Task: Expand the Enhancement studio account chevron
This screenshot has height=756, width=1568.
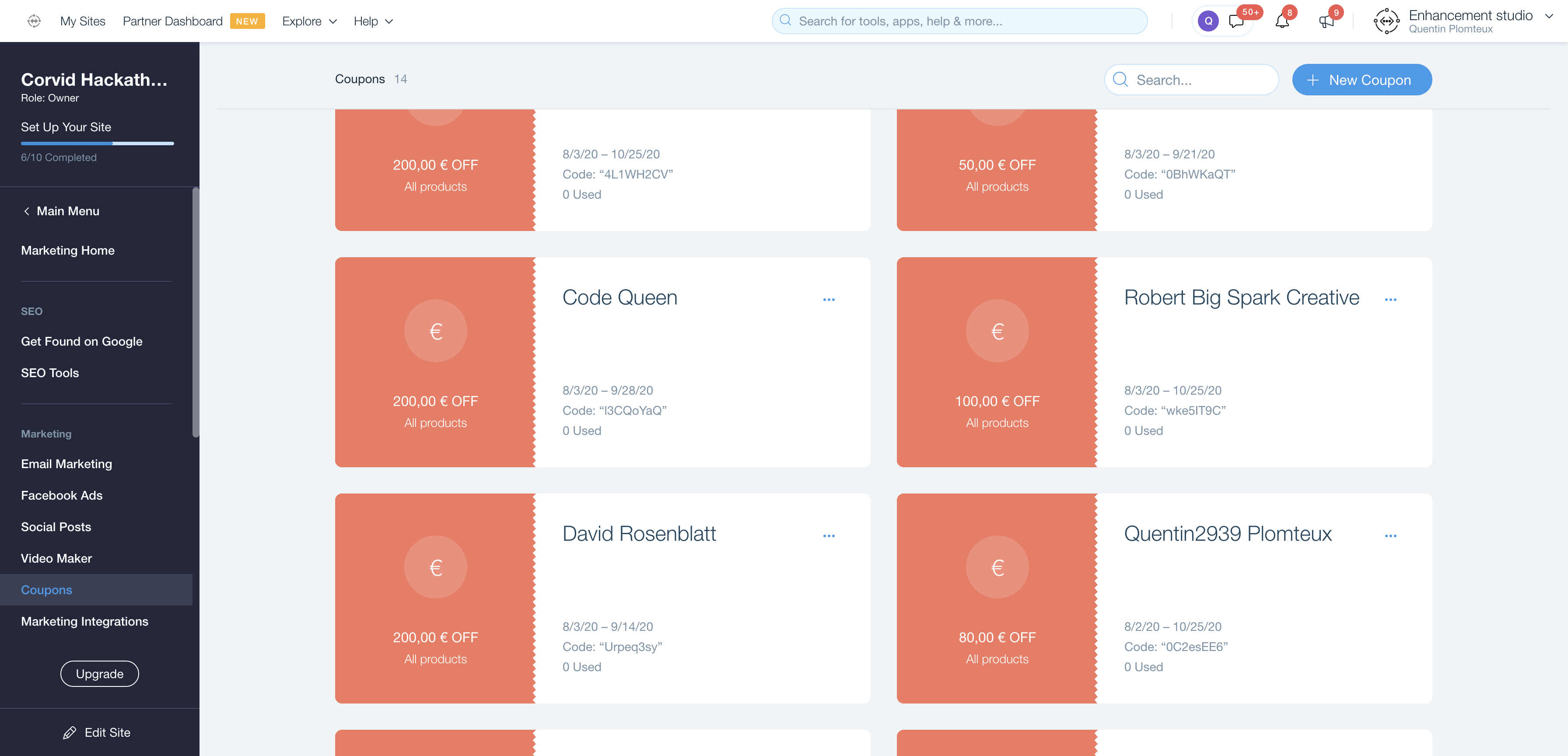Action: click(x=1549, y=17)
